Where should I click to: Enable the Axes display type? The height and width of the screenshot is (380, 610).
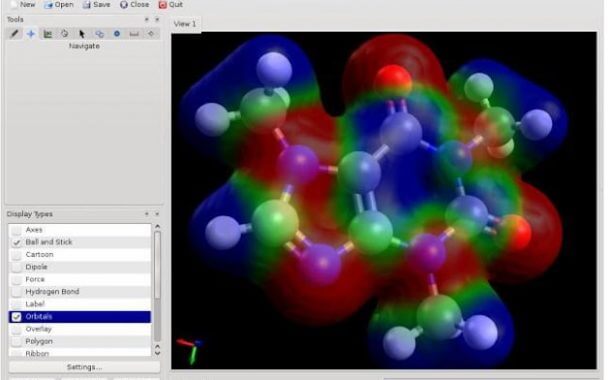click(x=16, y=230)
